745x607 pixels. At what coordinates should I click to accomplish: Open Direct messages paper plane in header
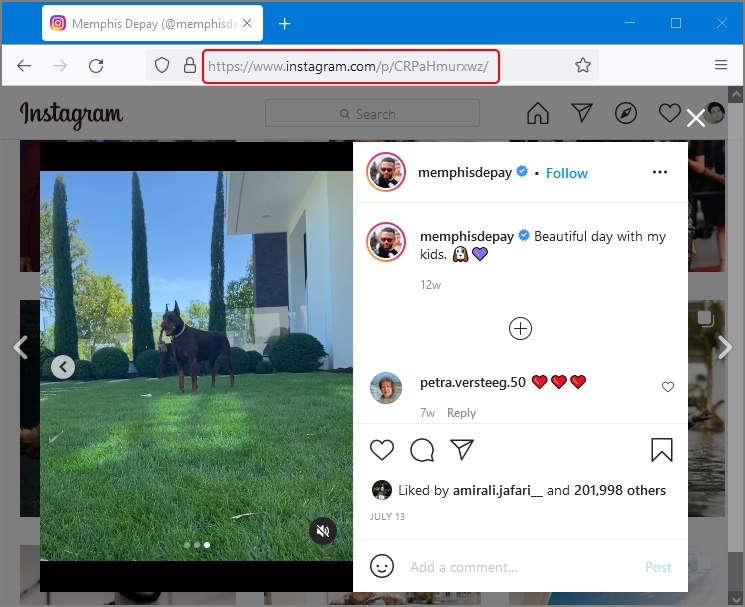point(582,113)
